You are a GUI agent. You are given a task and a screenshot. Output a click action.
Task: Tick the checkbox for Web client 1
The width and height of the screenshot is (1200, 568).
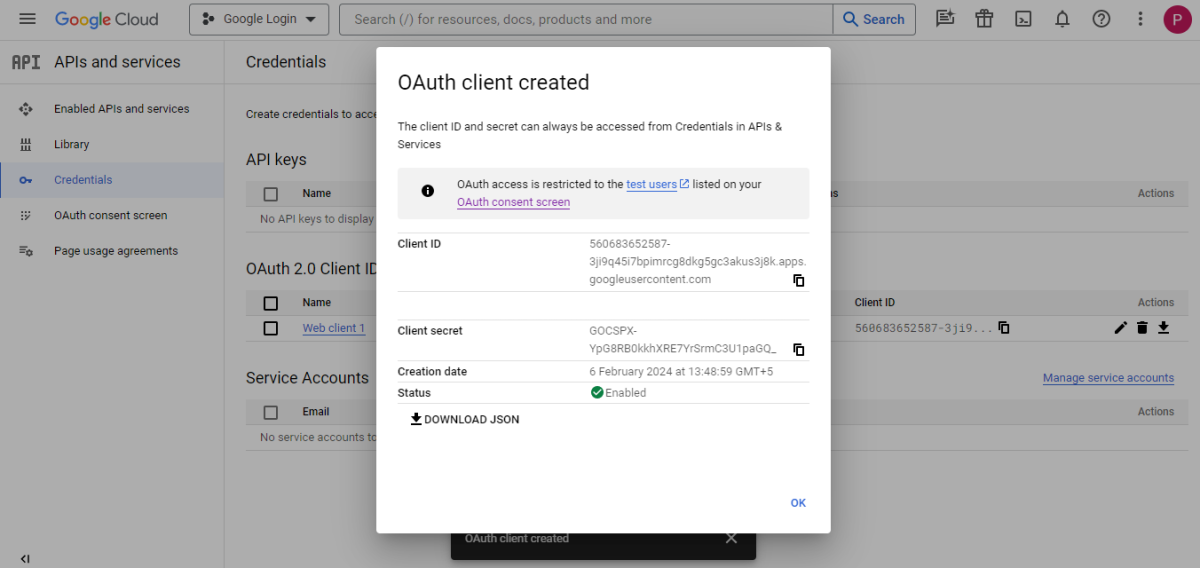[x=270, y=328]
